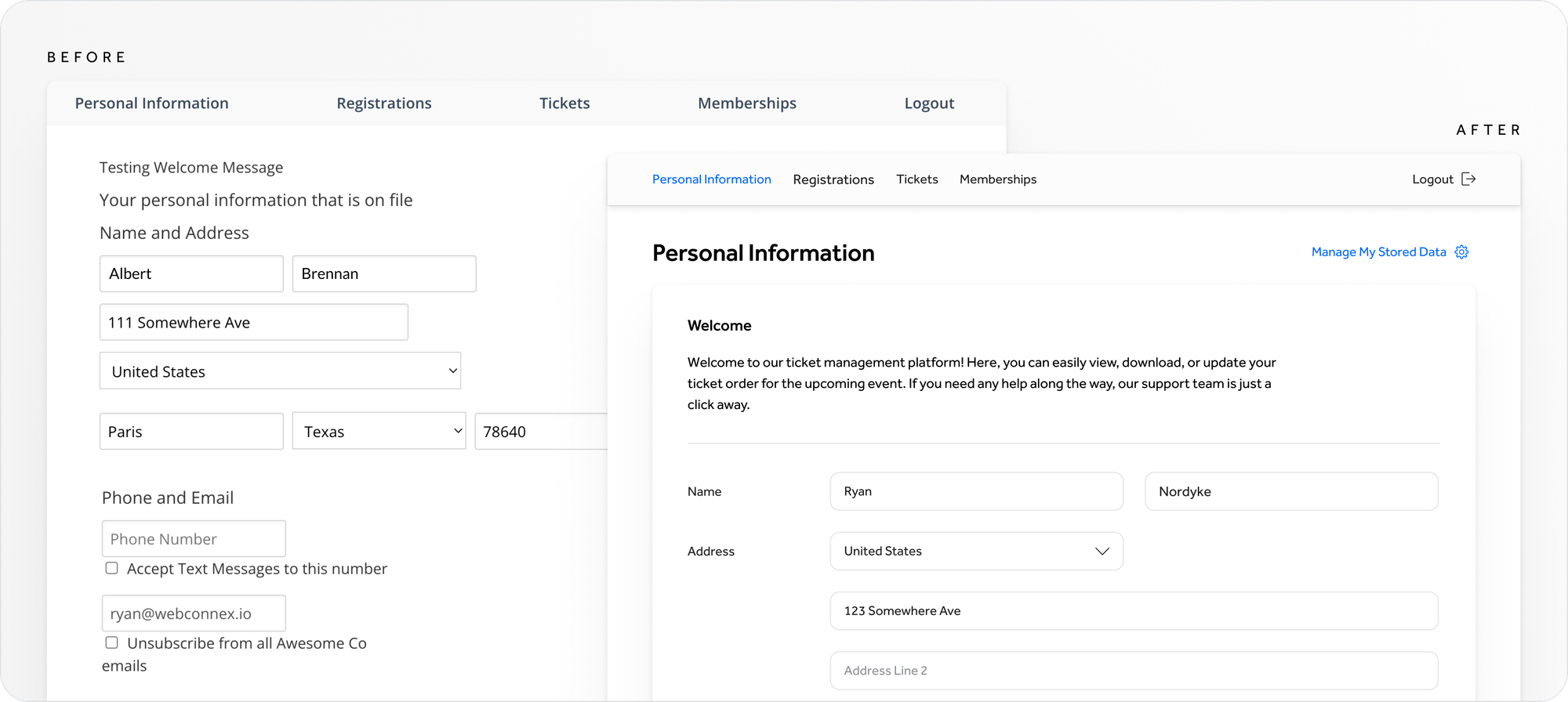The height and width of the screenshot is (702, 1568).
Task: Focus the first name field containing Ryan
Action: tap(976, 492)
